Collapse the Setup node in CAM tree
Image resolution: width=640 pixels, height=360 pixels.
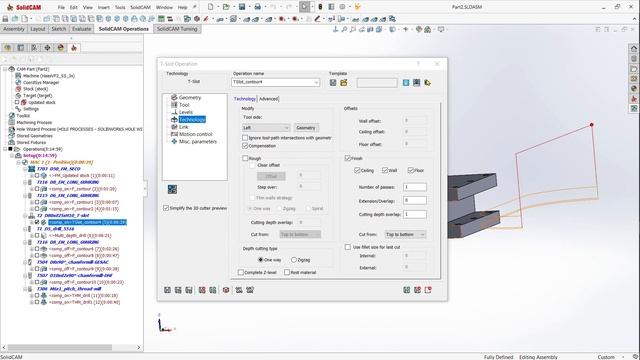[12, 156]
